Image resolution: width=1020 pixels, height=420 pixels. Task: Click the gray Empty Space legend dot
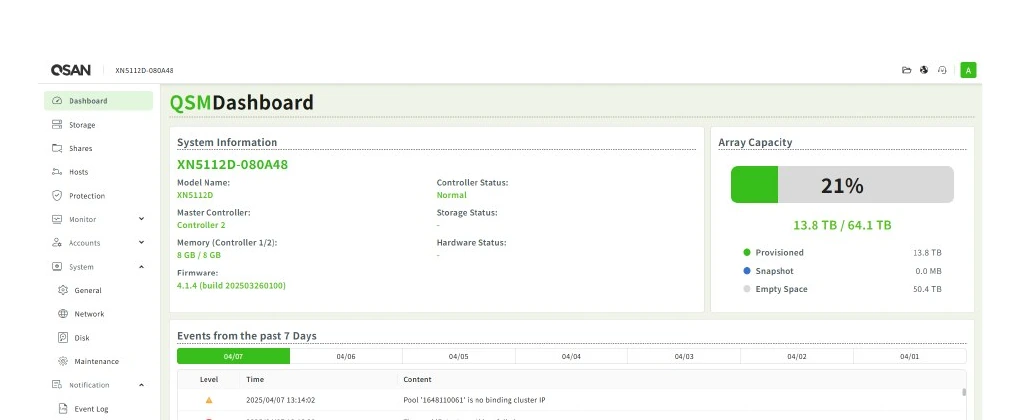click(x=747, y=289)
